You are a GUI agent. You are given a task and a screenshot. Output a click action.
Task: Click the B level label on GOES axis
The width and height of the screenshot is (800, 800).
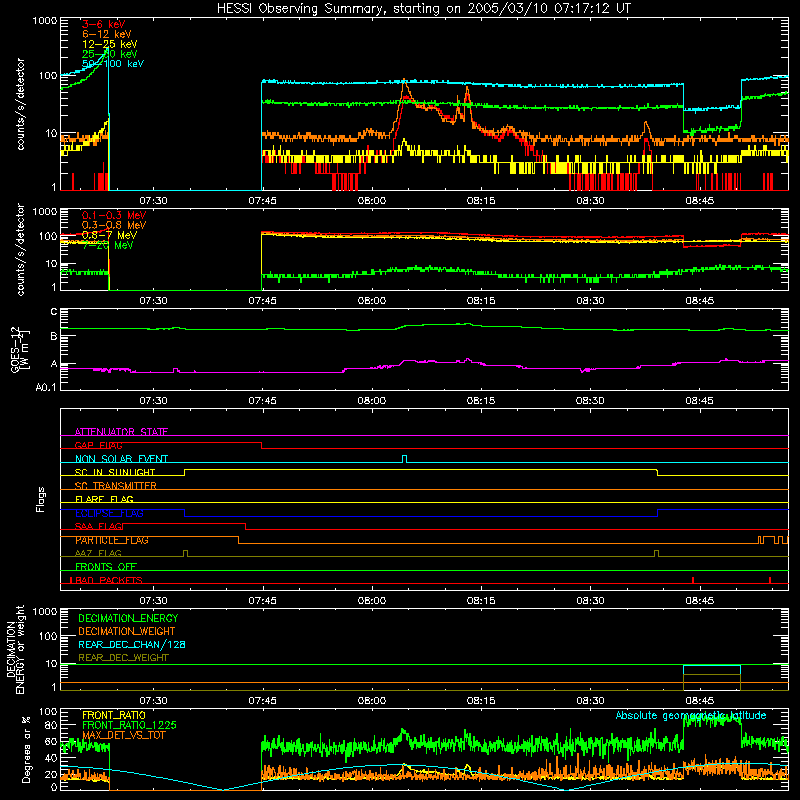tap(54, 336)
